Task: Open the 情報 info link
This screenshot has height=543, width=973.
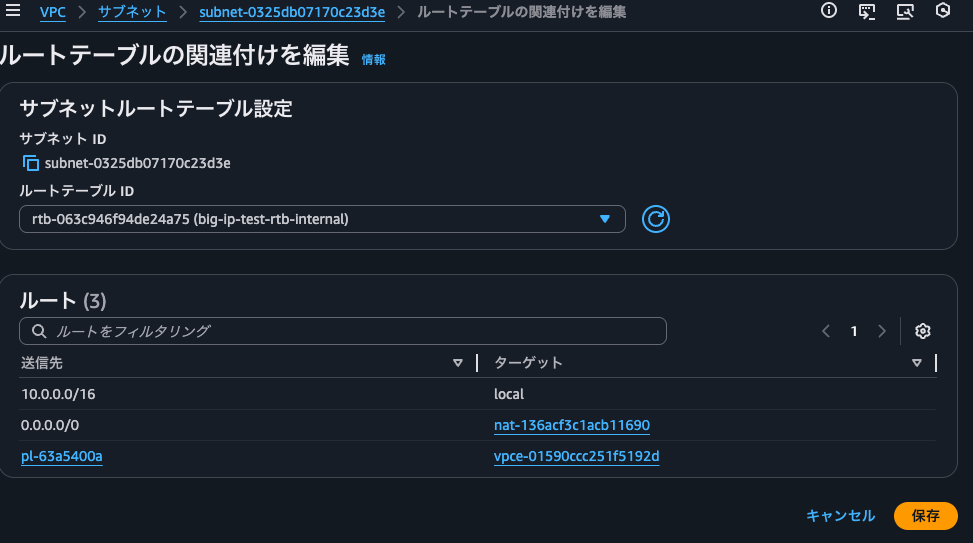Action: tap(374, 60)
